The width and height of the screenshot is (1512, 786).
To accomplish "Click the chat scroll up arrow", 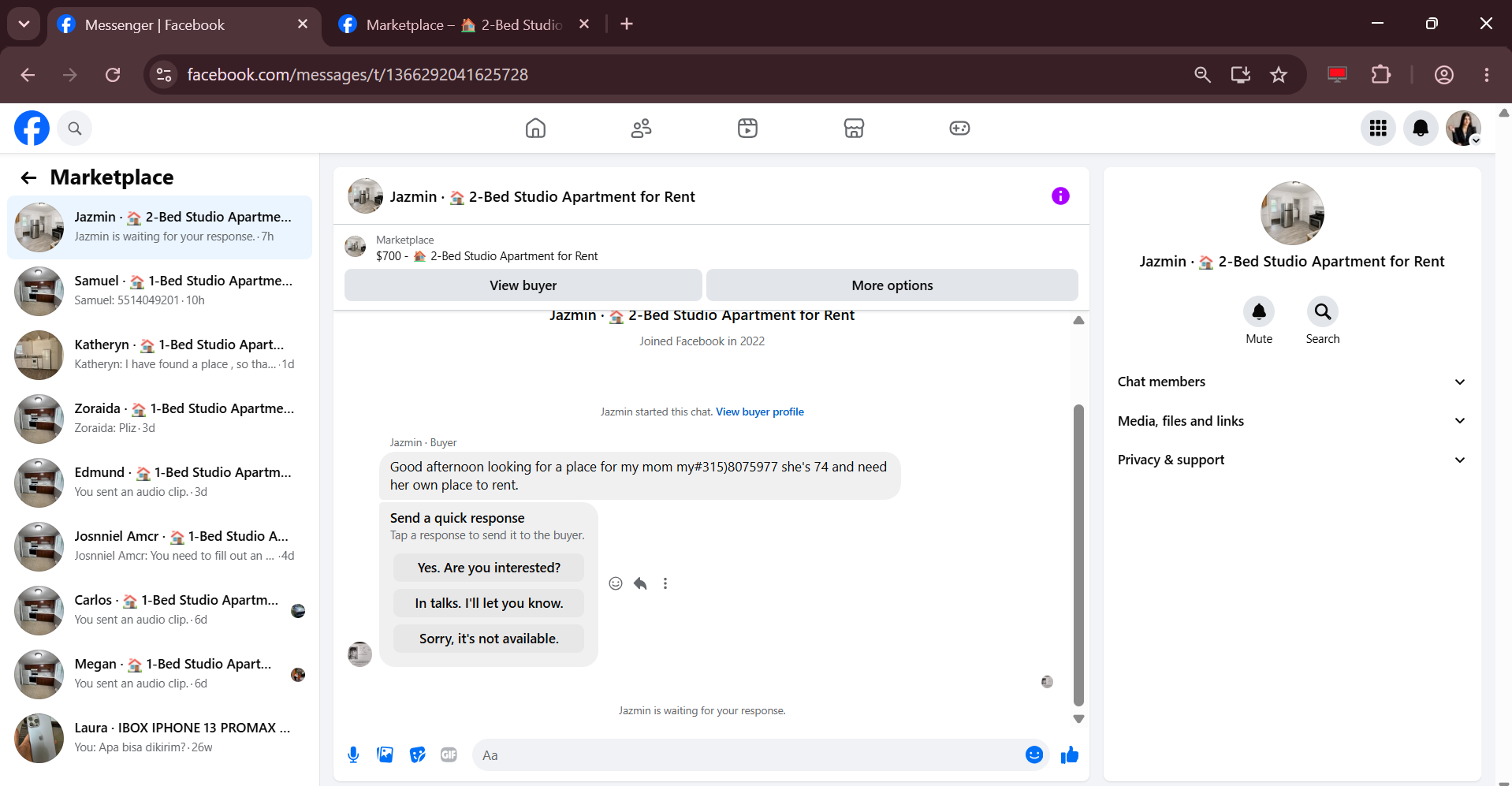I will [x=1078, y=320].
